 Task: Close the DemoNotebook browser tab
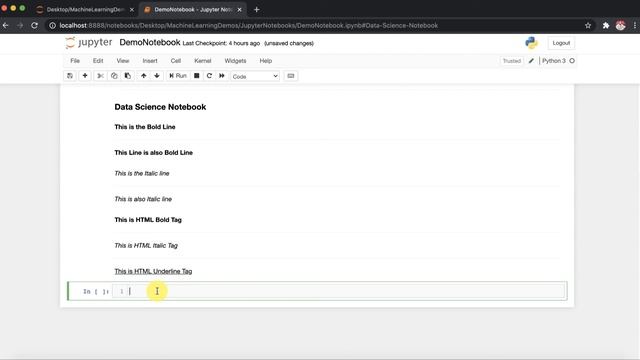[x=240, y=9]
